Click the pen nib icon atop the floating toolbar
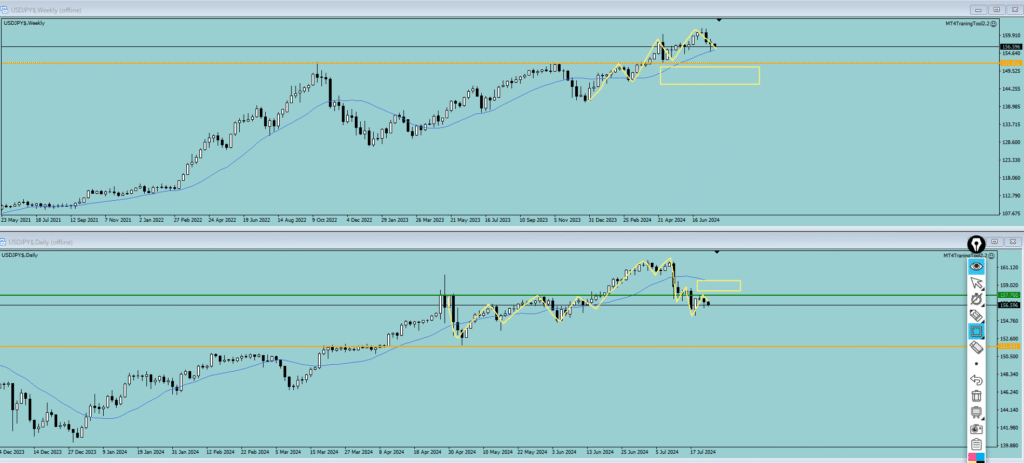This screenshot has height=463, width=1024. 977,244
